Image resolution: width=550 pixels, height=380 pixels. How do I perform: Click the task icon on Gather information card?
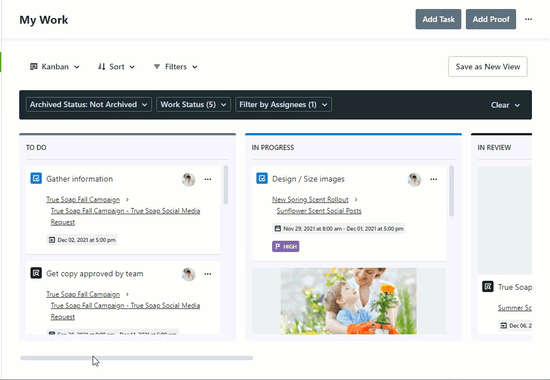(x=36, y=178)
